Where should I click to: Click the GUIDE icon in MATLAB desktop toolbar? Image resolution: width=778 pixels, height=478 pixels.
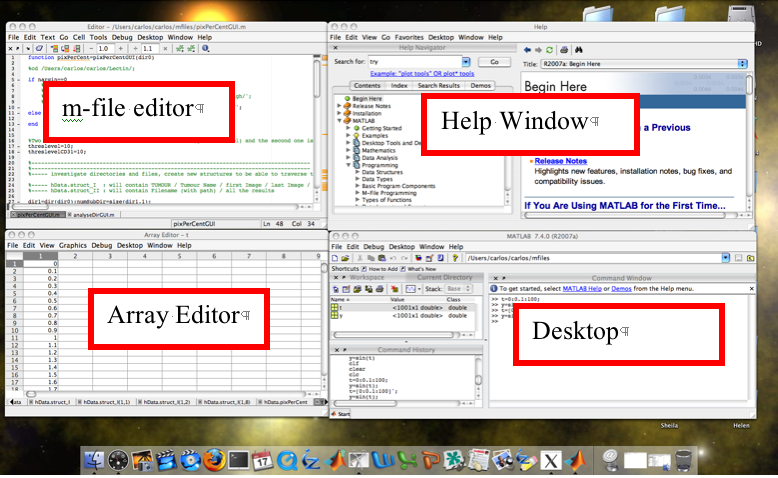click(x=429, y=258)
